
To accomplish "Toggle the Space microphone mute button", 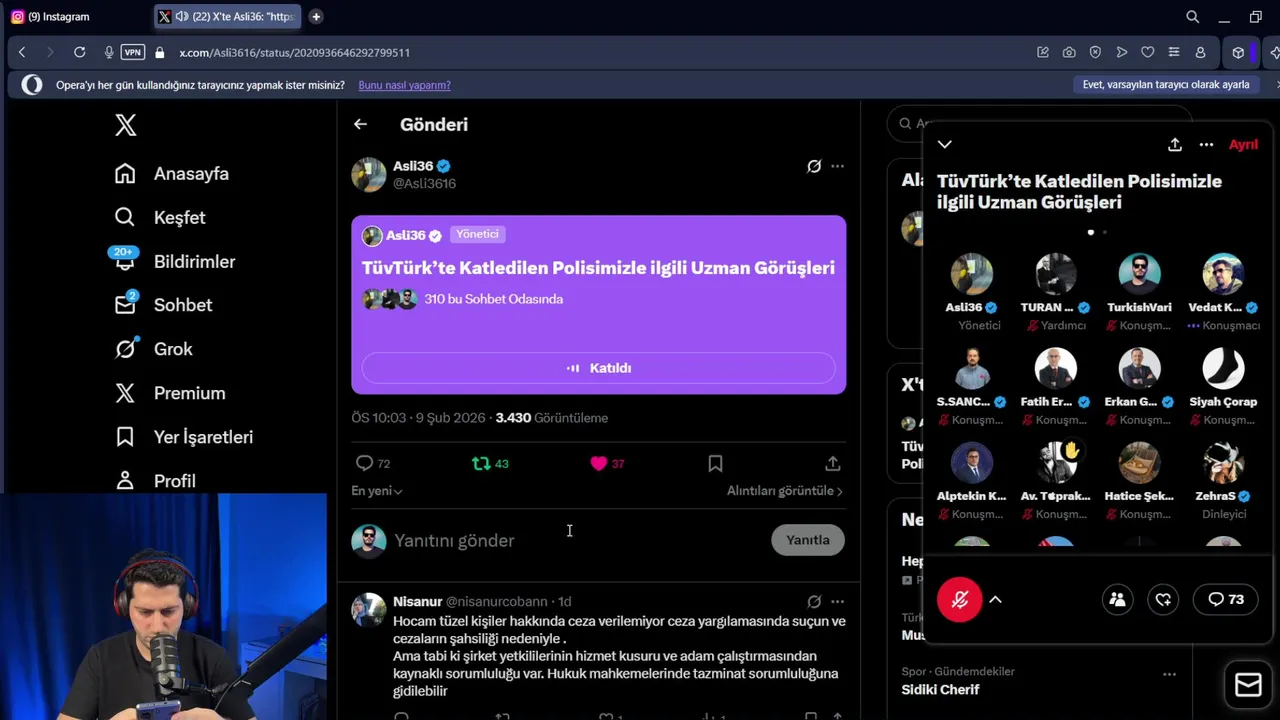I will click(960, 599).
